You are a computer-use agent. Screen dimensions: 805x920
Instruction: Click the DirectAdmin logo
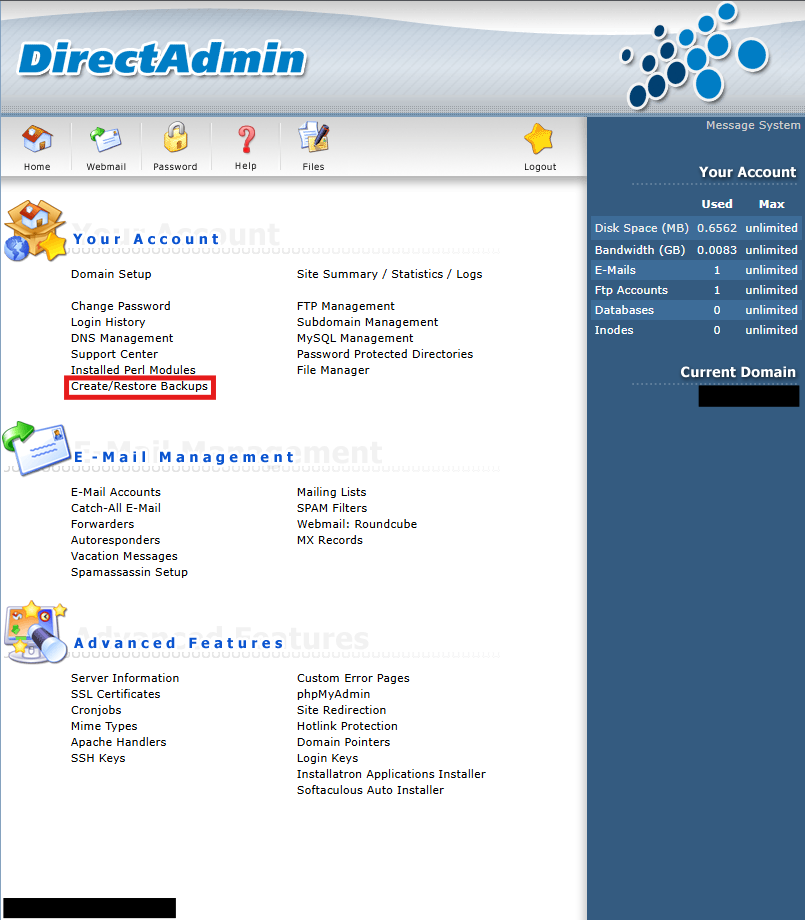162,59
